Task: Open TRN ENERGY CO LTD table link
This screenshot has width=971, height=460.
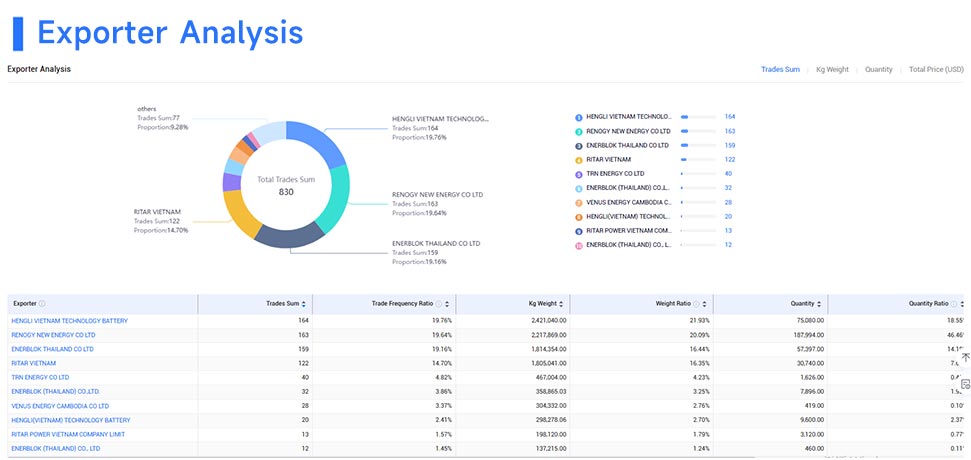Action: coord(40,378)
